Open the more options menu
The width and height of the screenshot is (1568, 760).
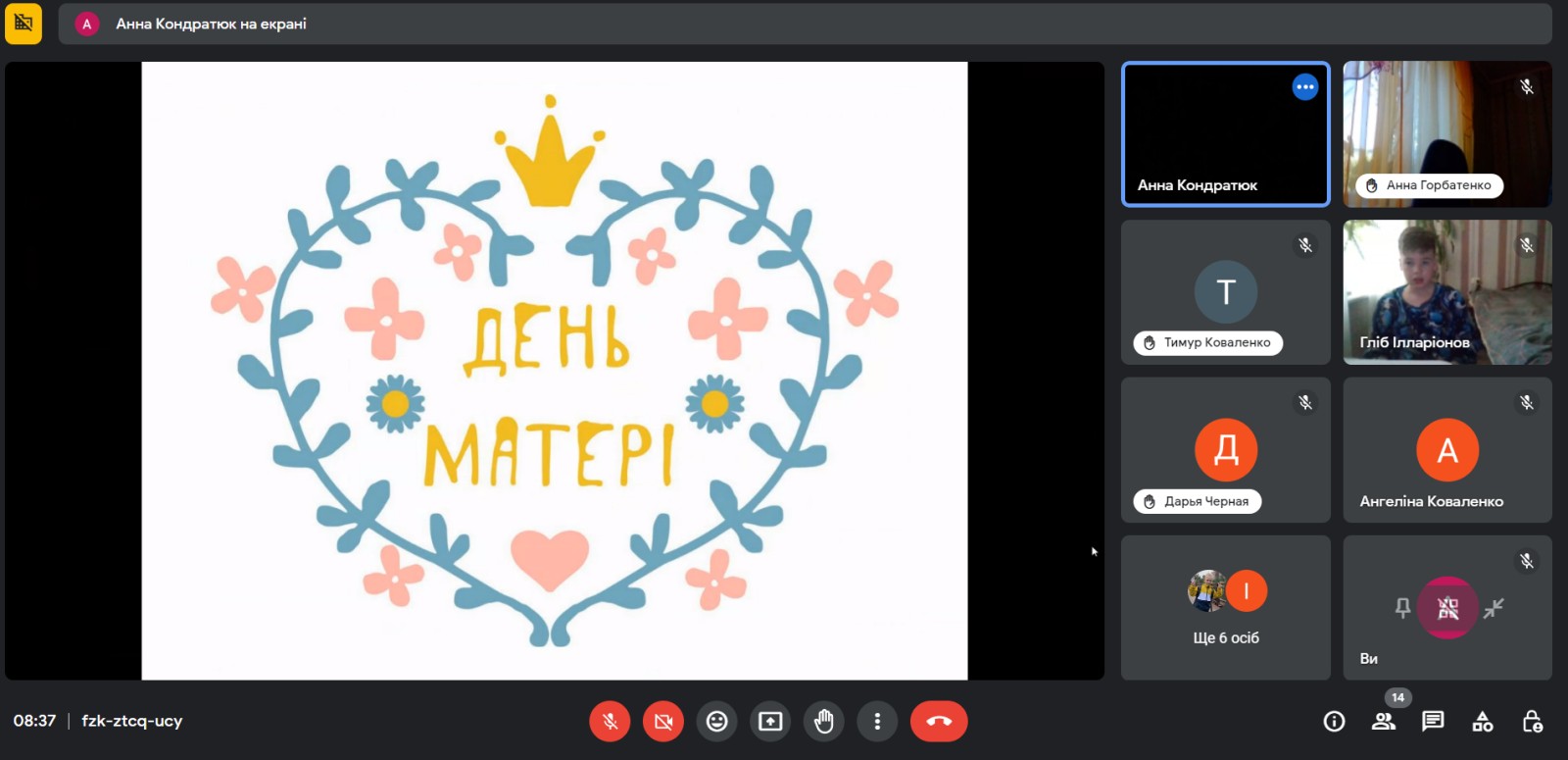pos(877,722)
